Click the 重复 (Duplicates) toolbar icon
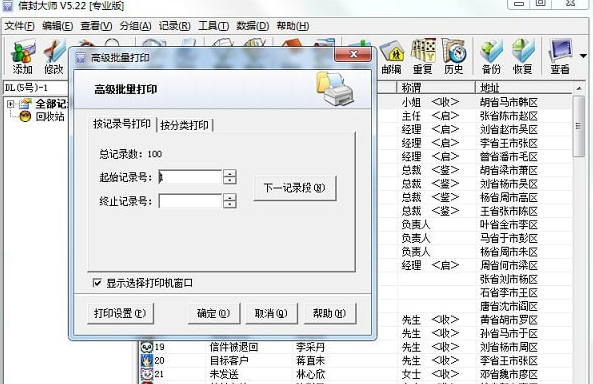 point(423,57)
